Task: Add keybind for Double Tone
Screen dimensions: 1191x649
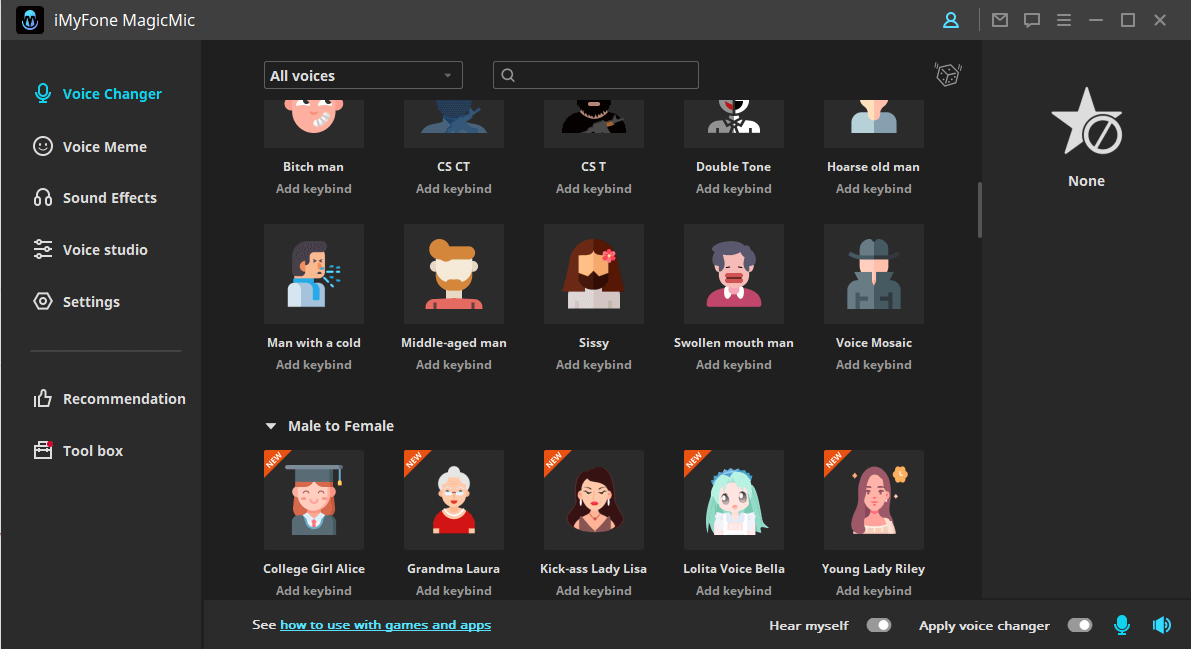Action: coord(734,188)
